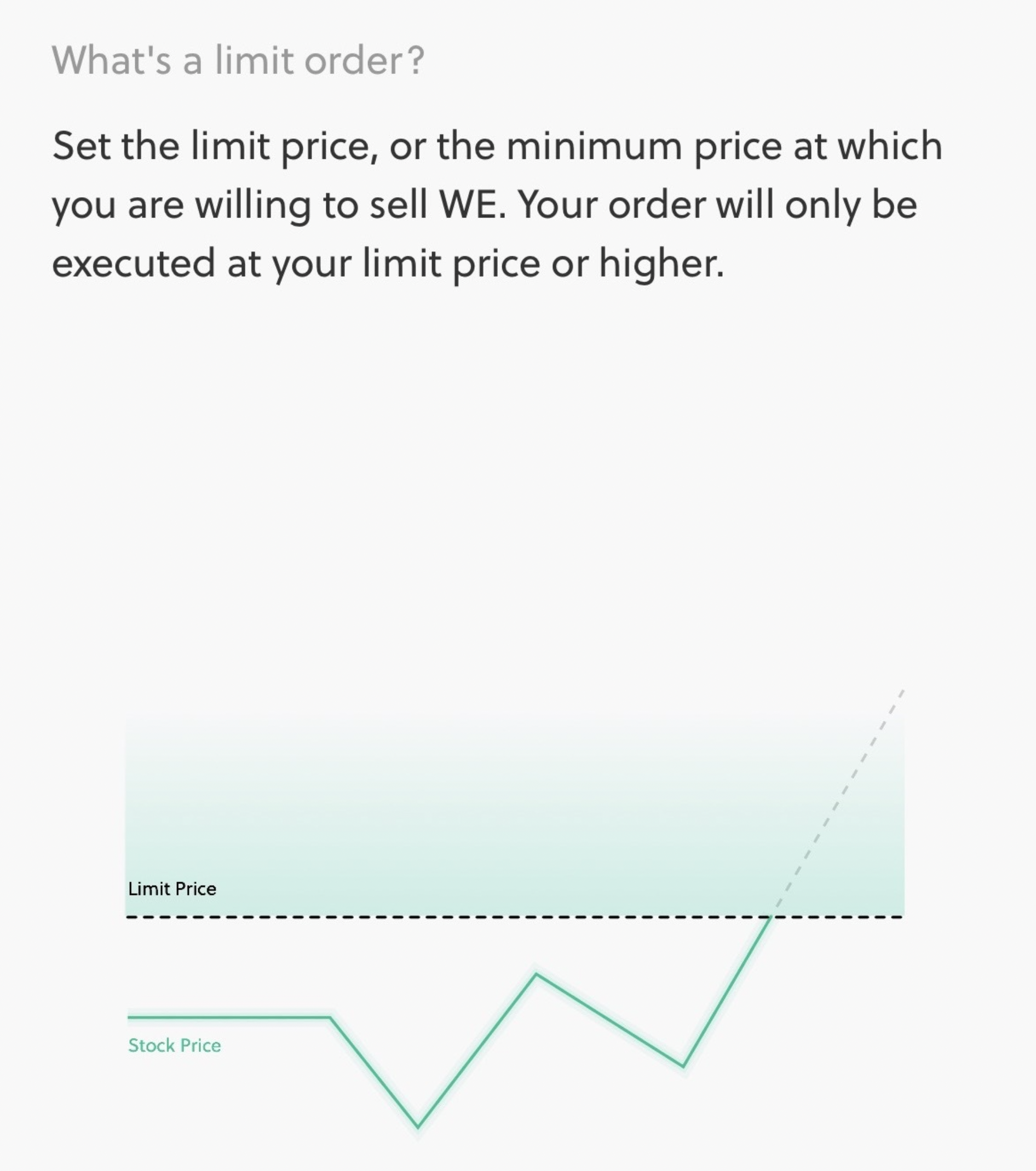
Task: Tap the words "executed at your limit price"
Action: [x=296, y=264]
